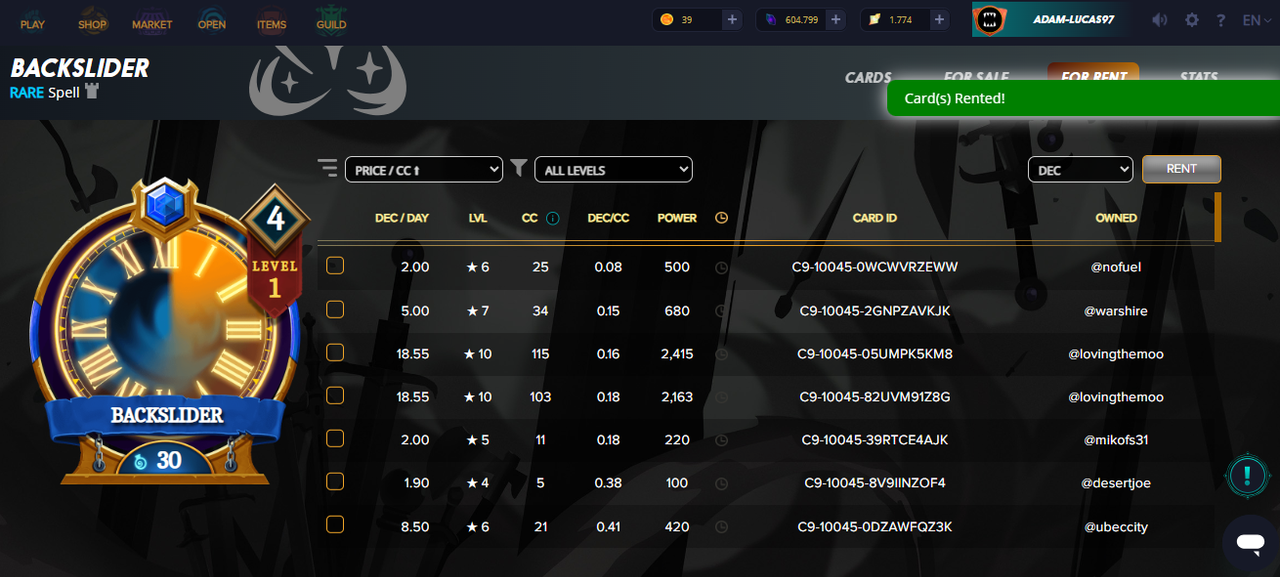Click the exclamation alert icon
The width and height of the screenshot is (1280, 577).
[x=1248, y=475]
